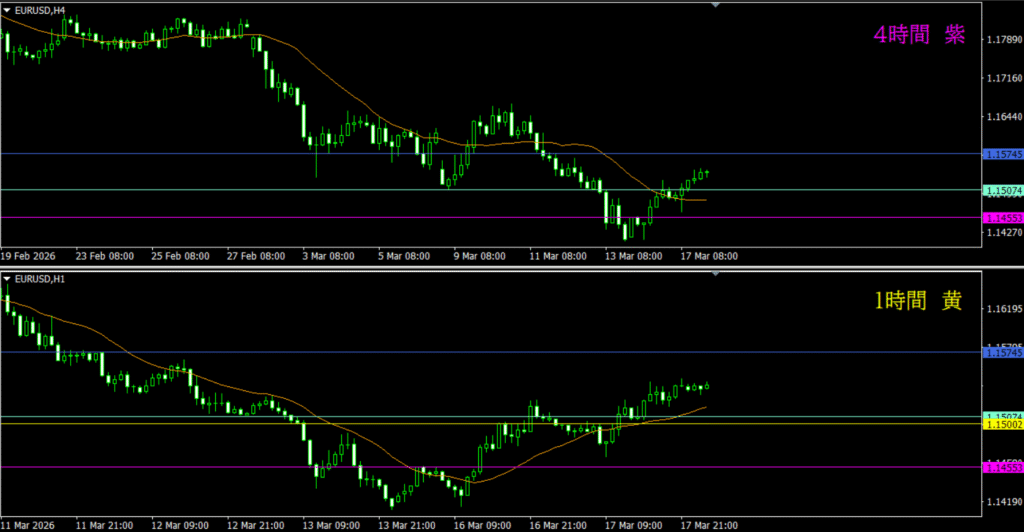Select the blue 1.15745 price tag on H4 chart

[x=1002, y=154]
